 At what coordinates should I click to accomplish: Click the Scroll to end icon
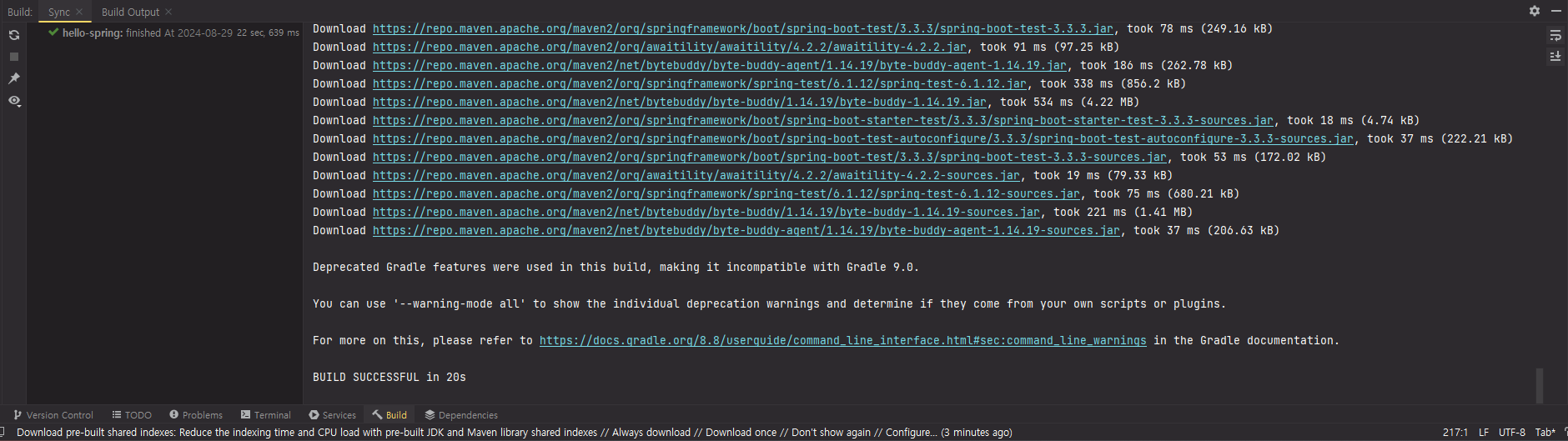1555,56
